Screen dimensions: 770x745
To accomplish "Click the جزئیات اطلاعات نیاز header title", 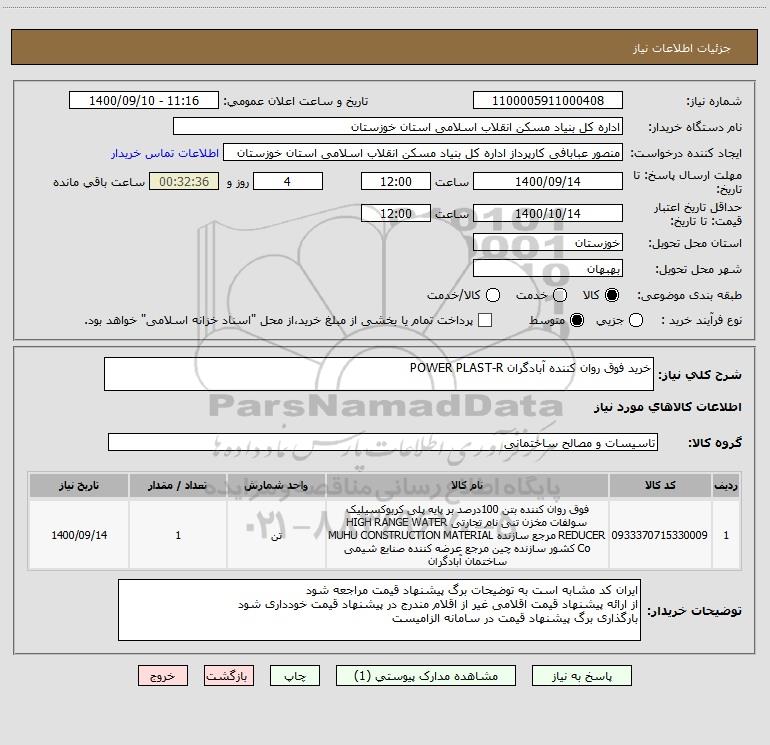I will tap(682, 48).
